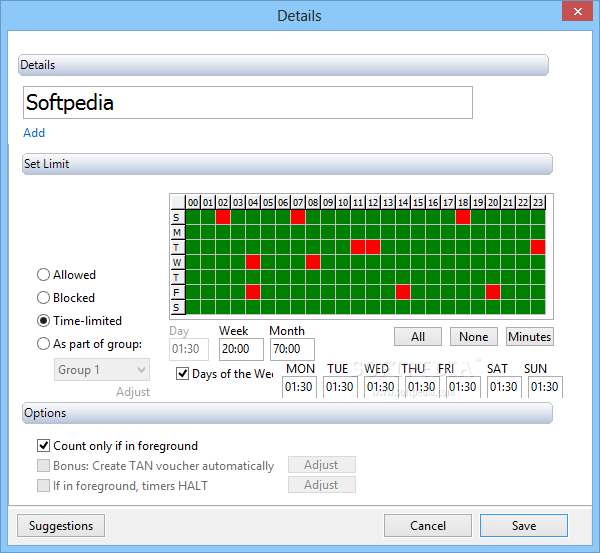Click red Friday 04 hour cell
Viewport: 600px width, 553px height.
click(x=253, y=292)
